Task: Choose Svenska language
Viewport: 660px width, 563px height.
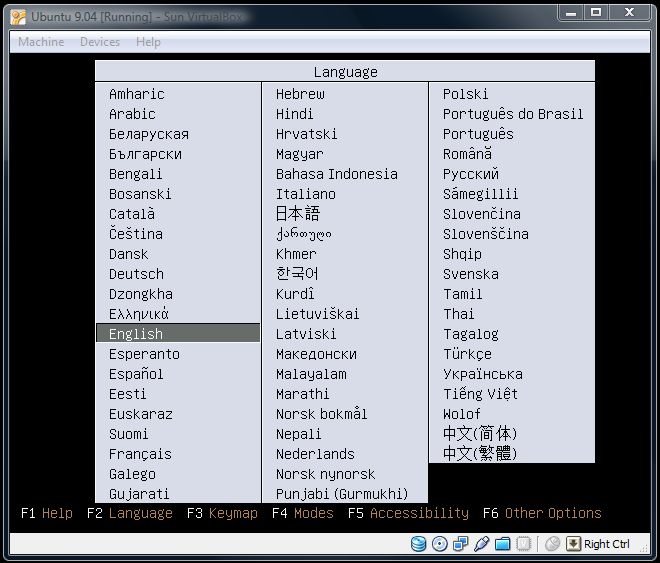Action: 470,274
